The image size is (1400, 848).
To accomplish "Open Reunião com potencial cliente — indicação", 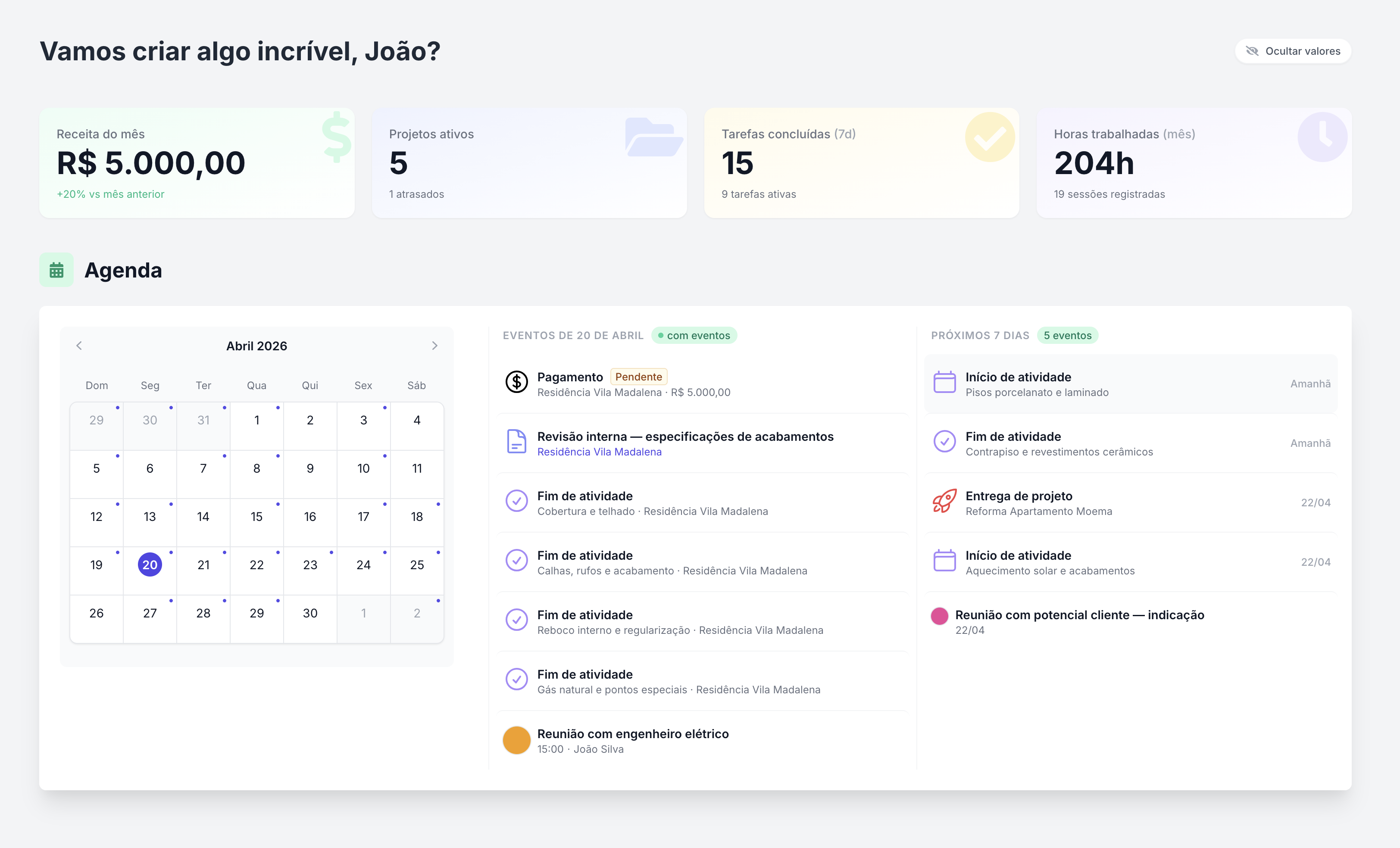I will click(x=1131, y=622).
